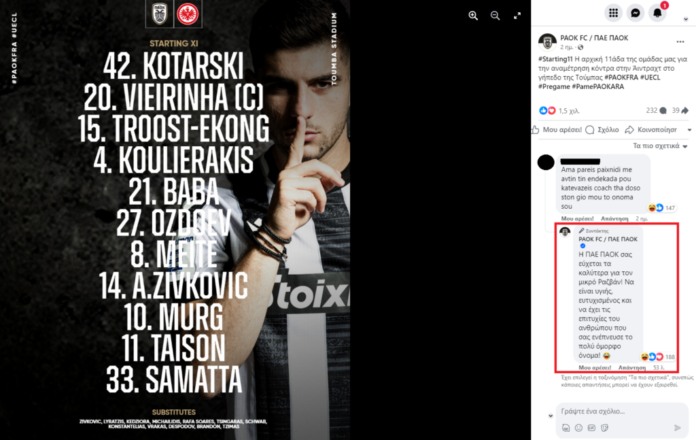Open Messenger chats
Viewport: 696px width, 440px height.
(x=636, y=13)
